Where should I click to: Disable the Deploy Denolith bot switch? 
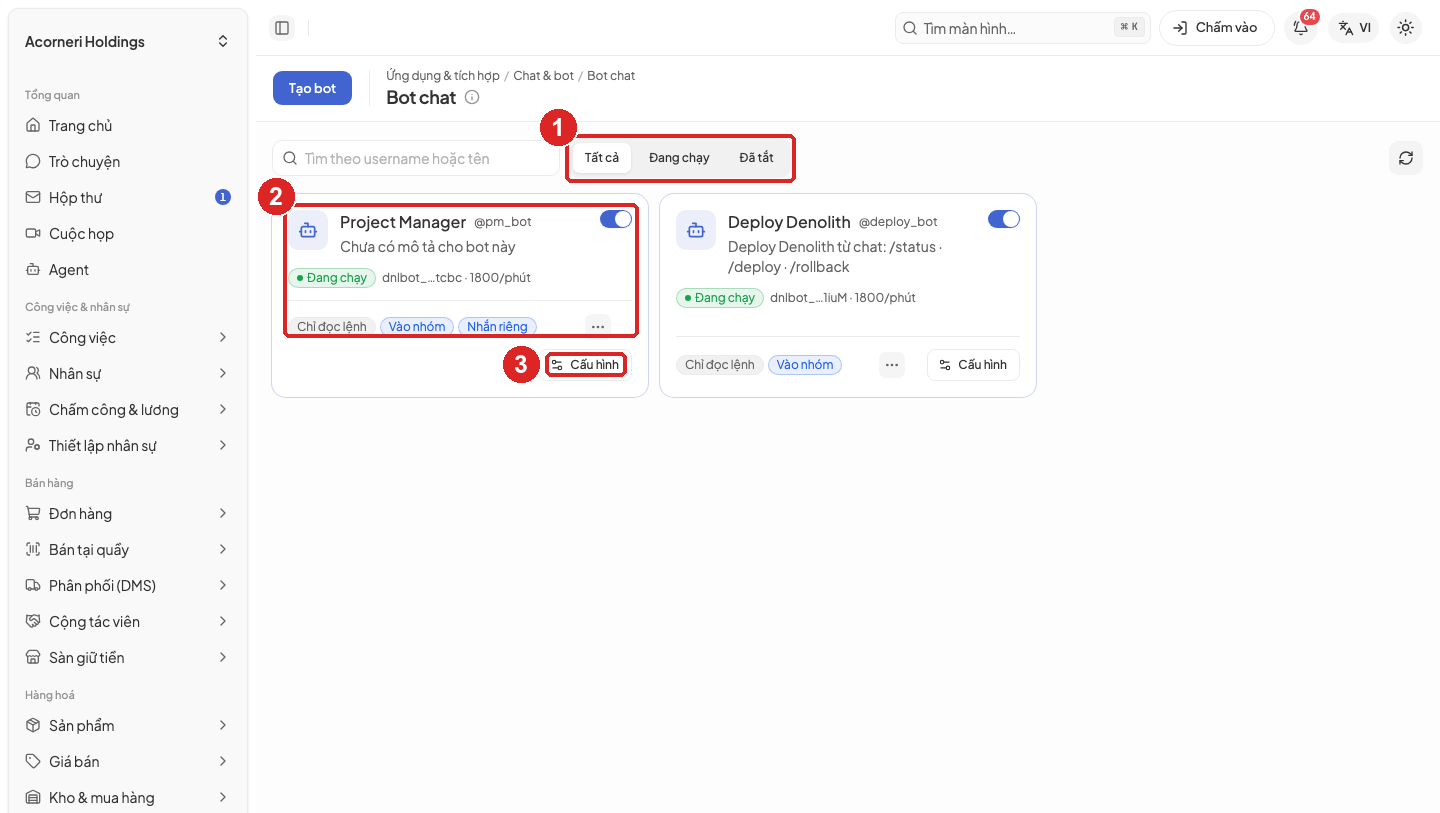(x=1004, y=219)
